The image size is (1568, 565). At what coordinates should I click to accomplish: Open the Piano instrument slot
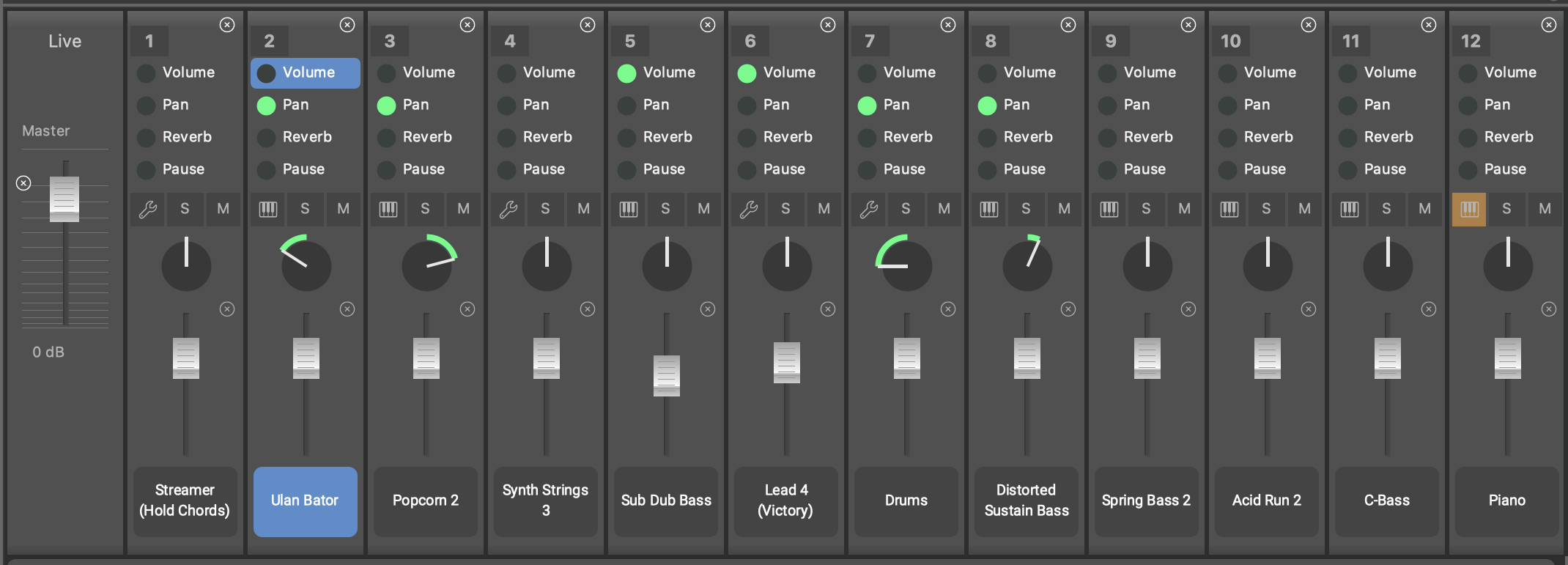click(x=1506, y=501)
